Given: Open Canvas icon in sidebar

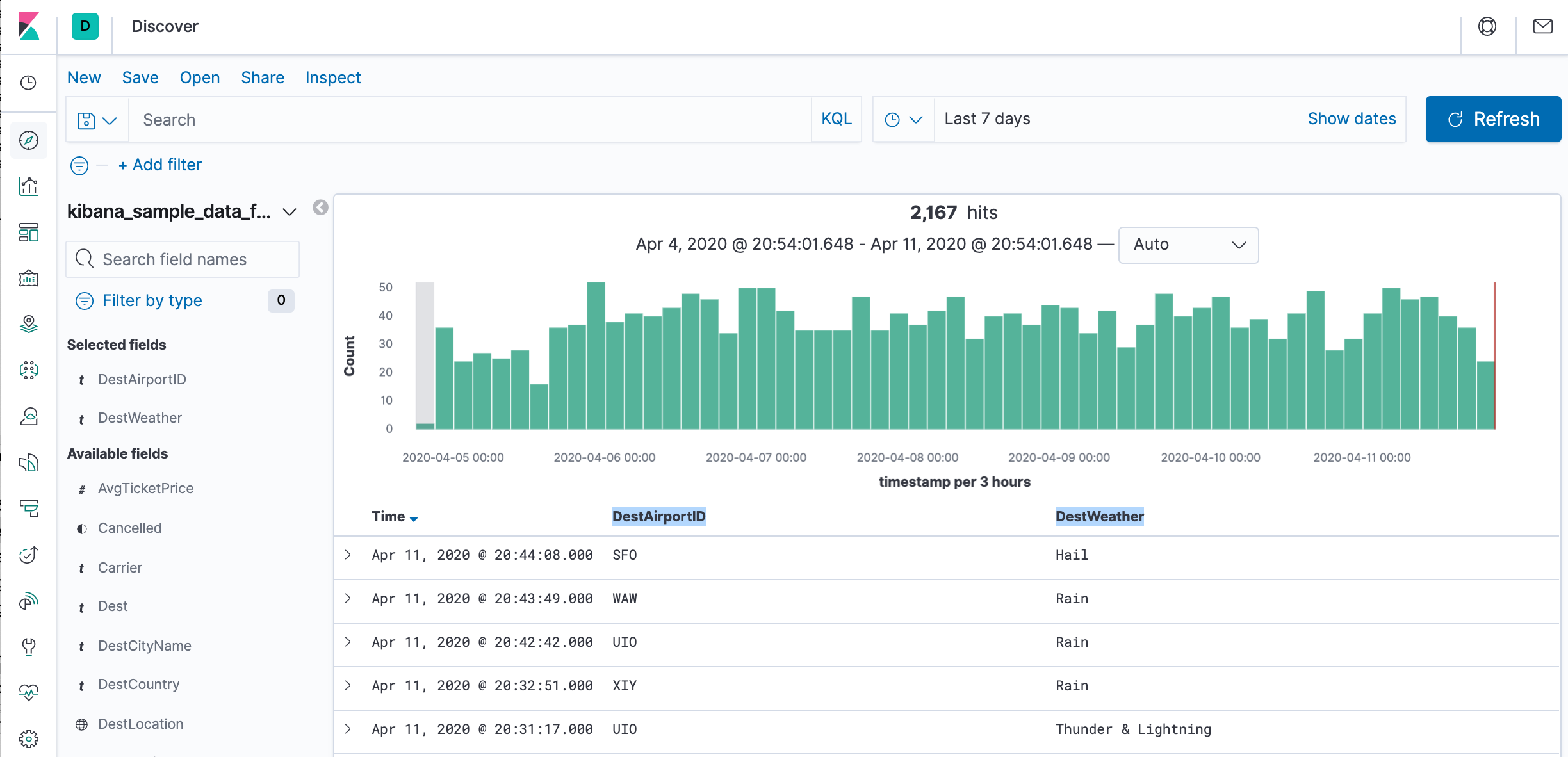Looking at the screenshot, I should point(29,279).
